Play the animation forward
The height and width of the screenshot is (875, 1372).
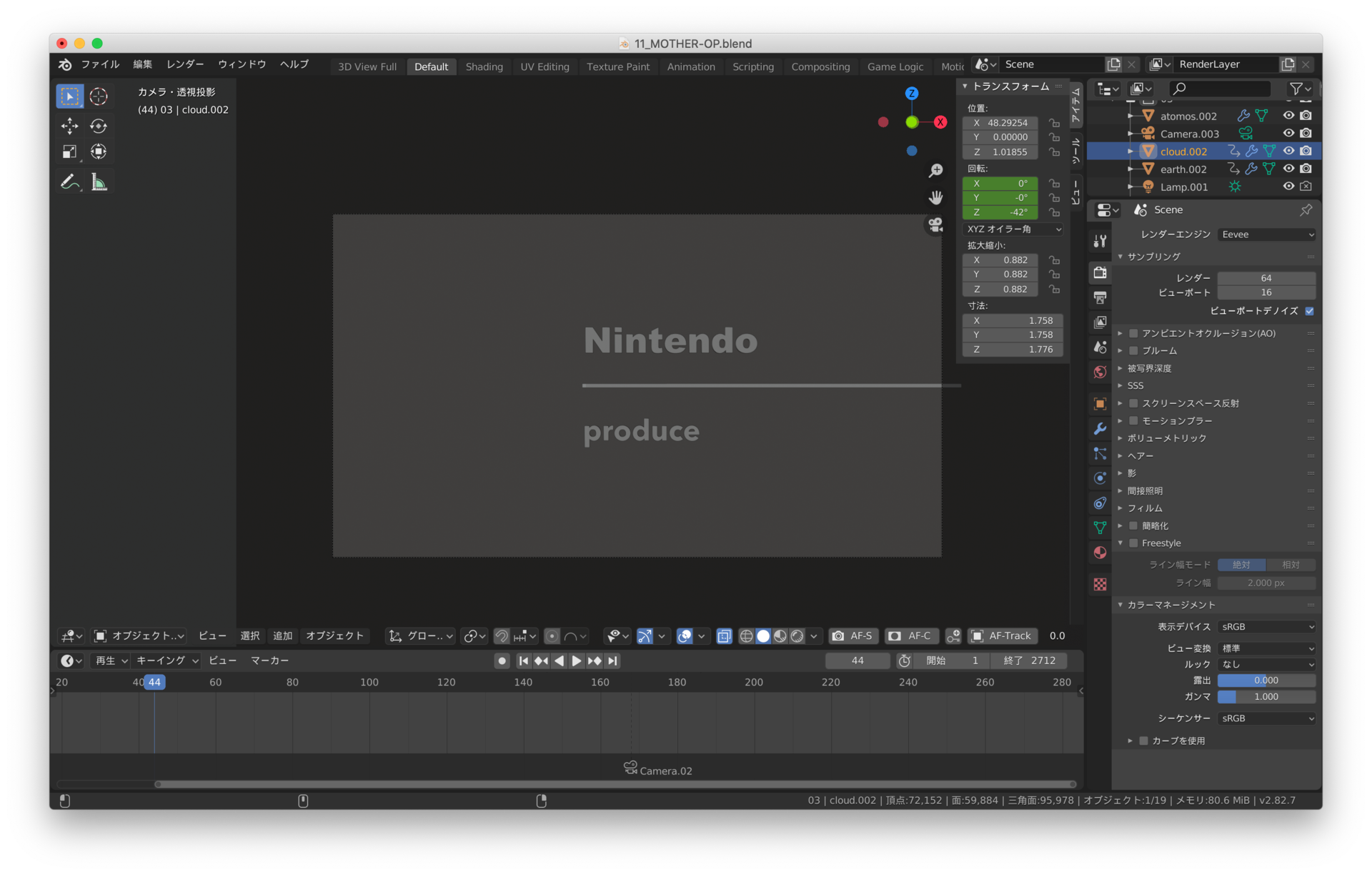pos(576,661)
